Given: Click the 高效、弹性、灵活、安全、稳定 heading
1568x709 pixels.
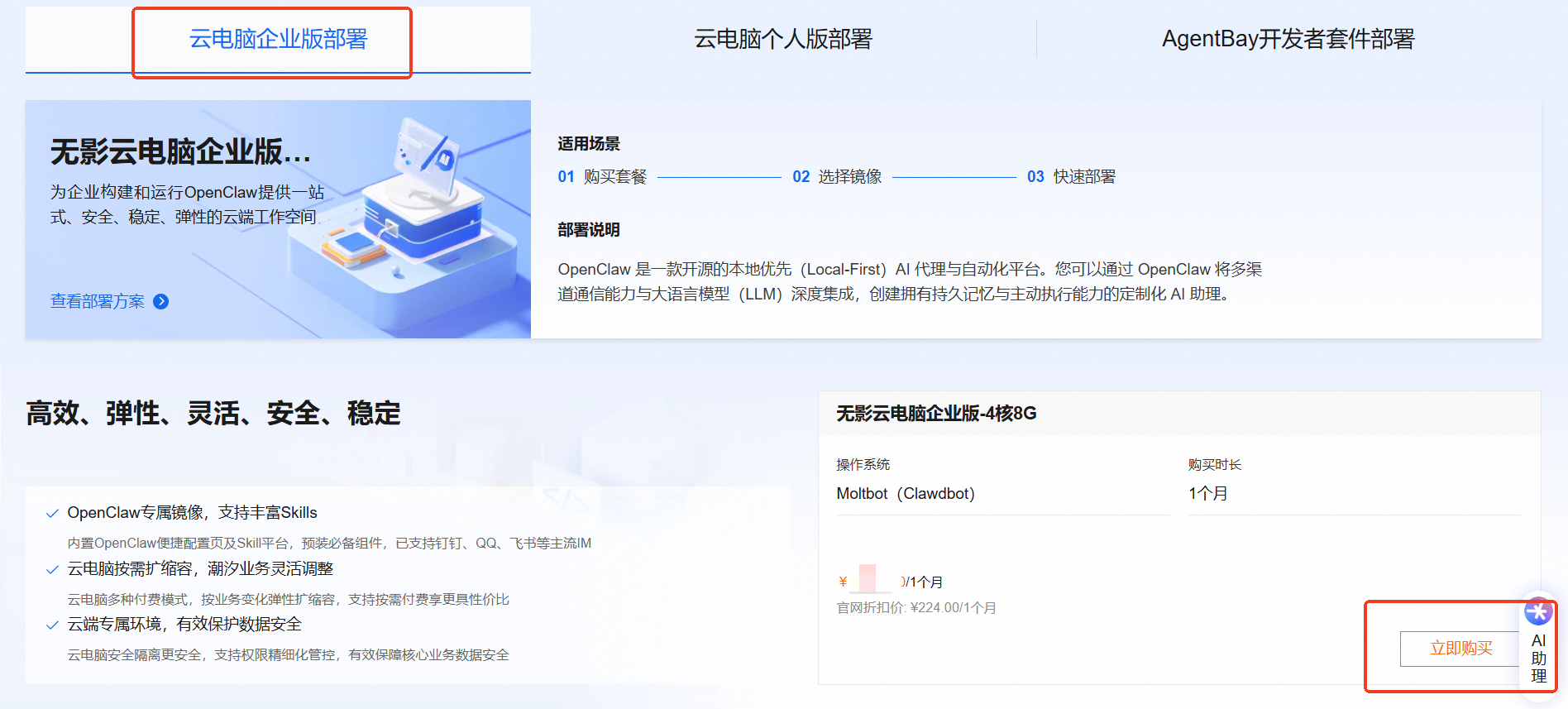Looking at the screenshot, I should click(x=213, y=413).
